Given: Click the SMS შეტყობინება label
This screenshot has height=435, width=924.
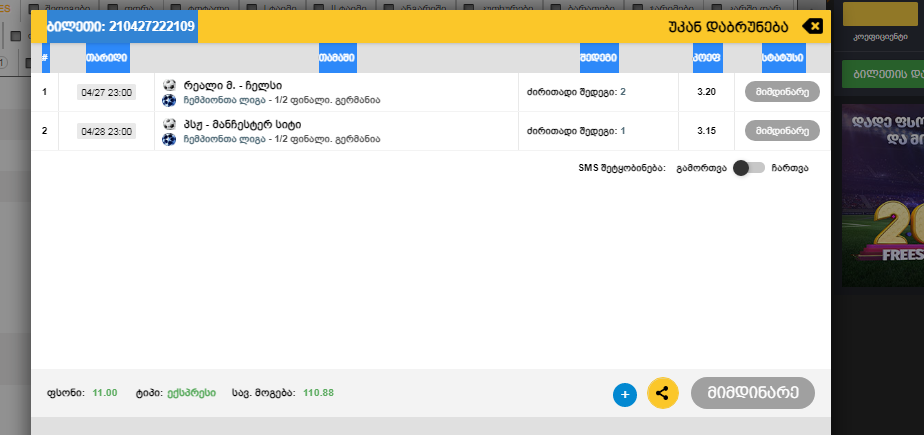Looking at the screenshot, I should (x=622, y=168).
